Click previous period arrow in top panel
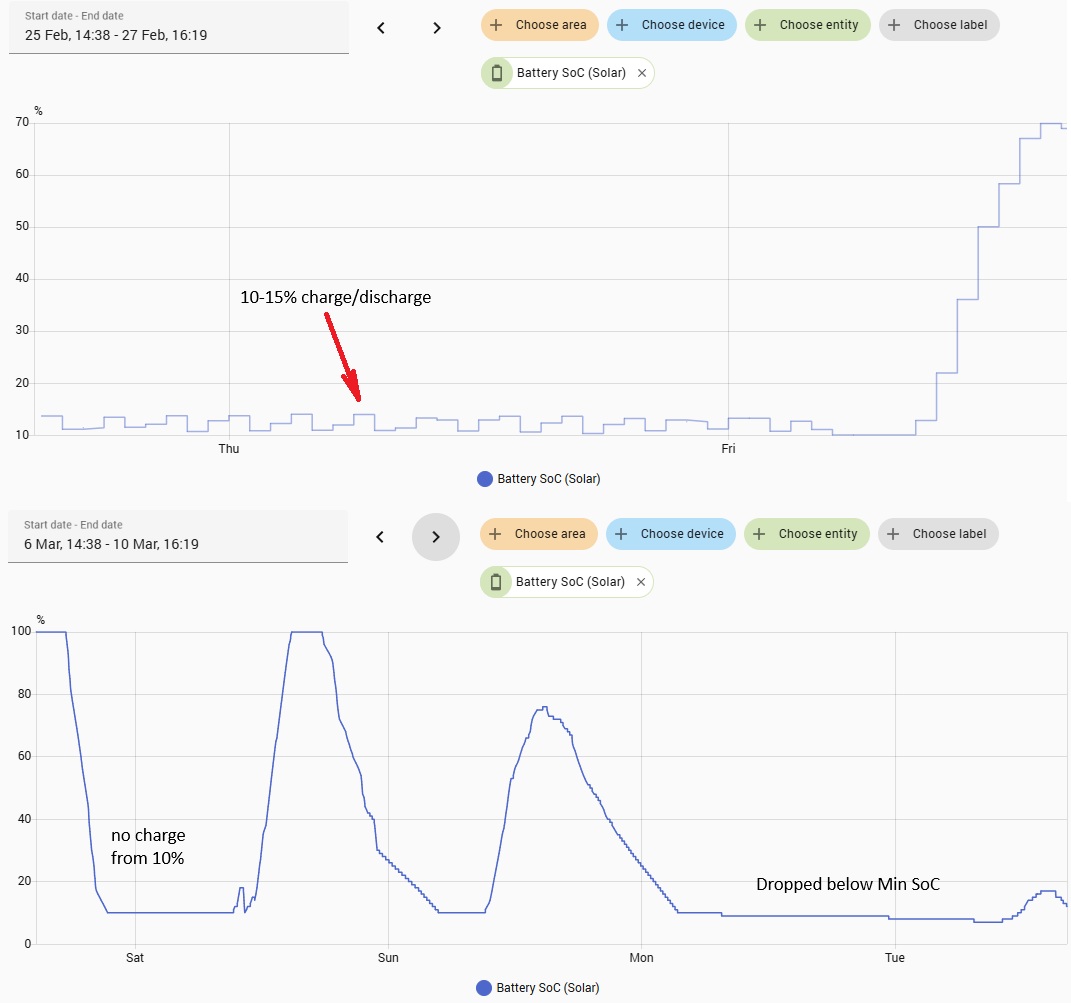 [x=381, y=28]
